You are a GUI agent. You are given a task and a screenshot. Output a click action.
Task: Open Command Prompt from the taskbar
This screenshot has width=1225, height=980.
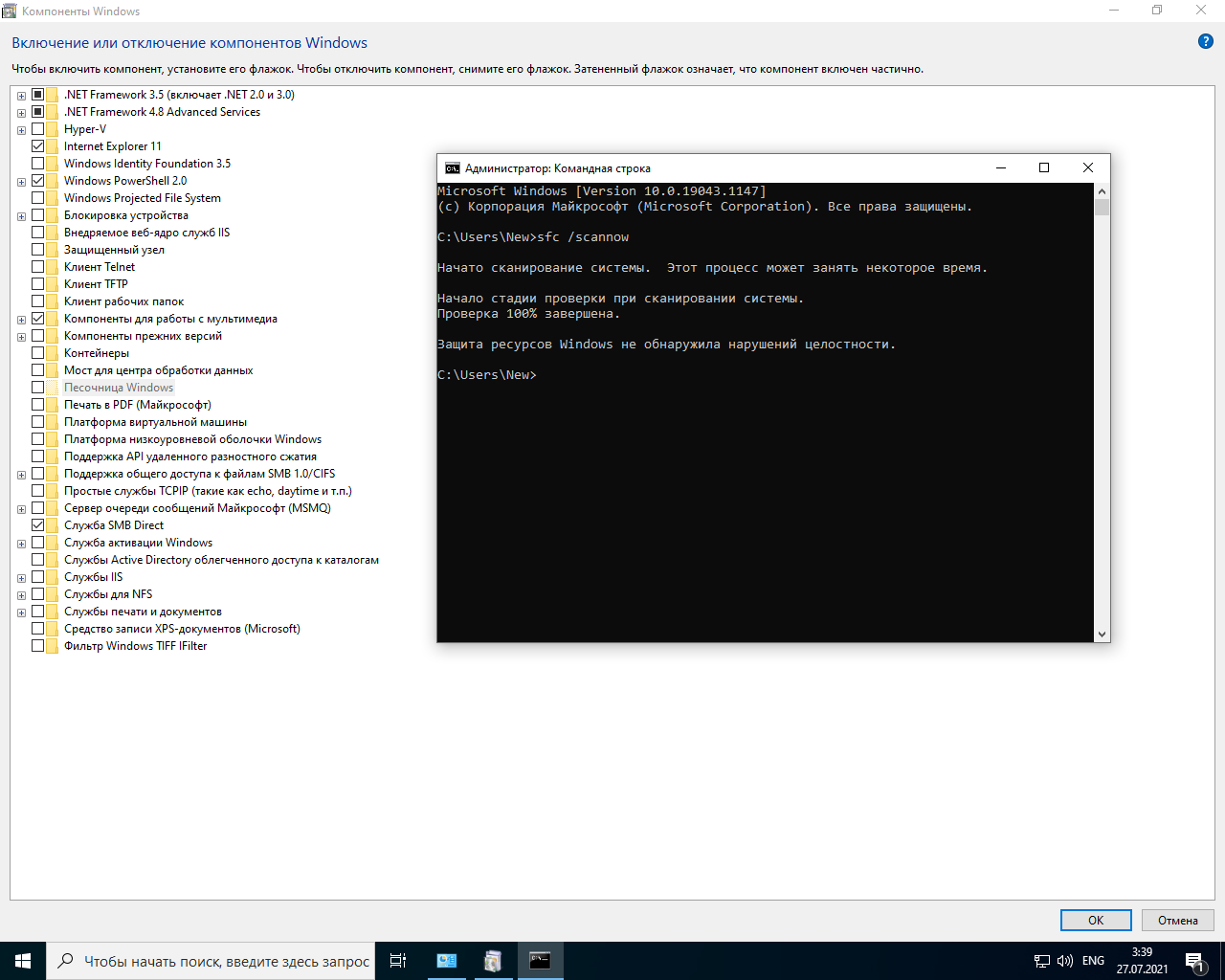[540, 961]
